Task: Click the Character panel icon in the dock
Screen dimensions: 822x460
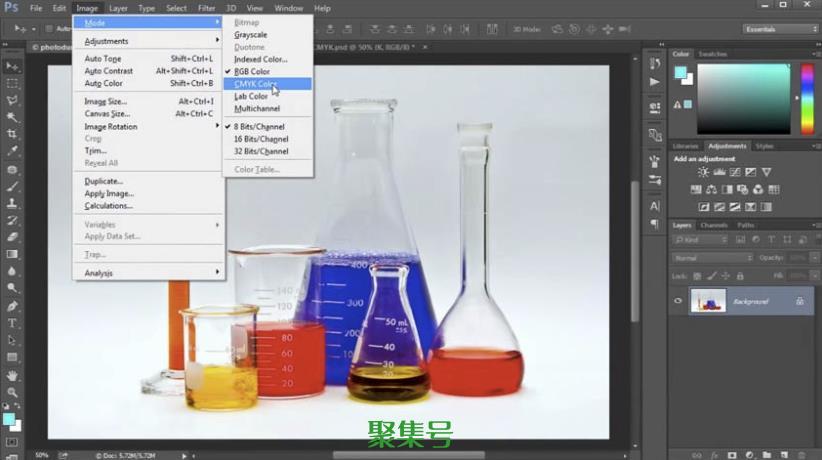Action: coord(655,206)
